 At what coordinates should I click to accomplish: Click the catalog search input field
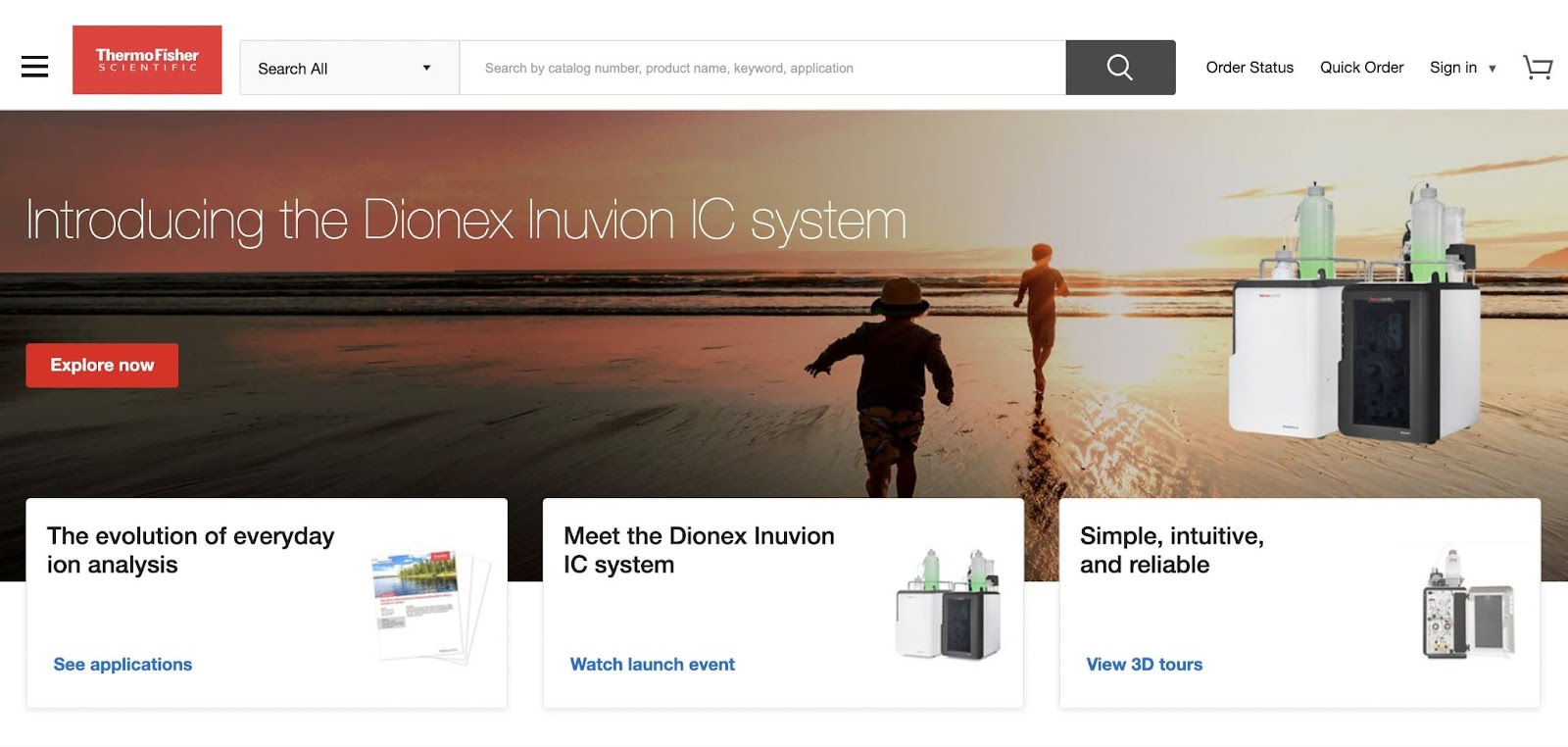coord(761,68)
